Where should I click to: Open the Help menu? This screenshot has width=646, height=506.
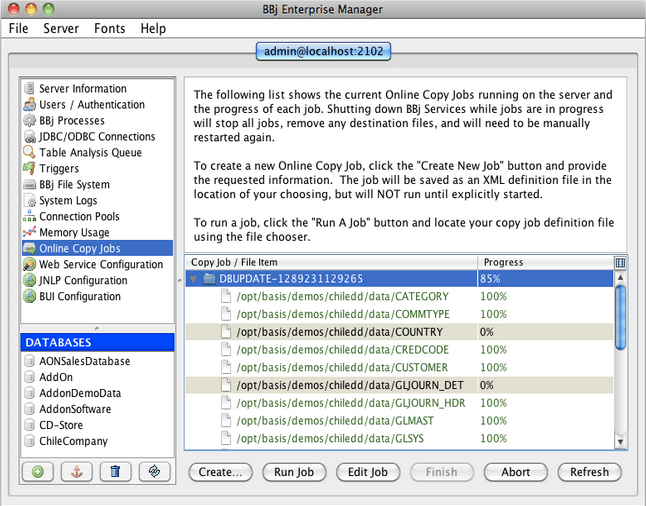[153, 28]
